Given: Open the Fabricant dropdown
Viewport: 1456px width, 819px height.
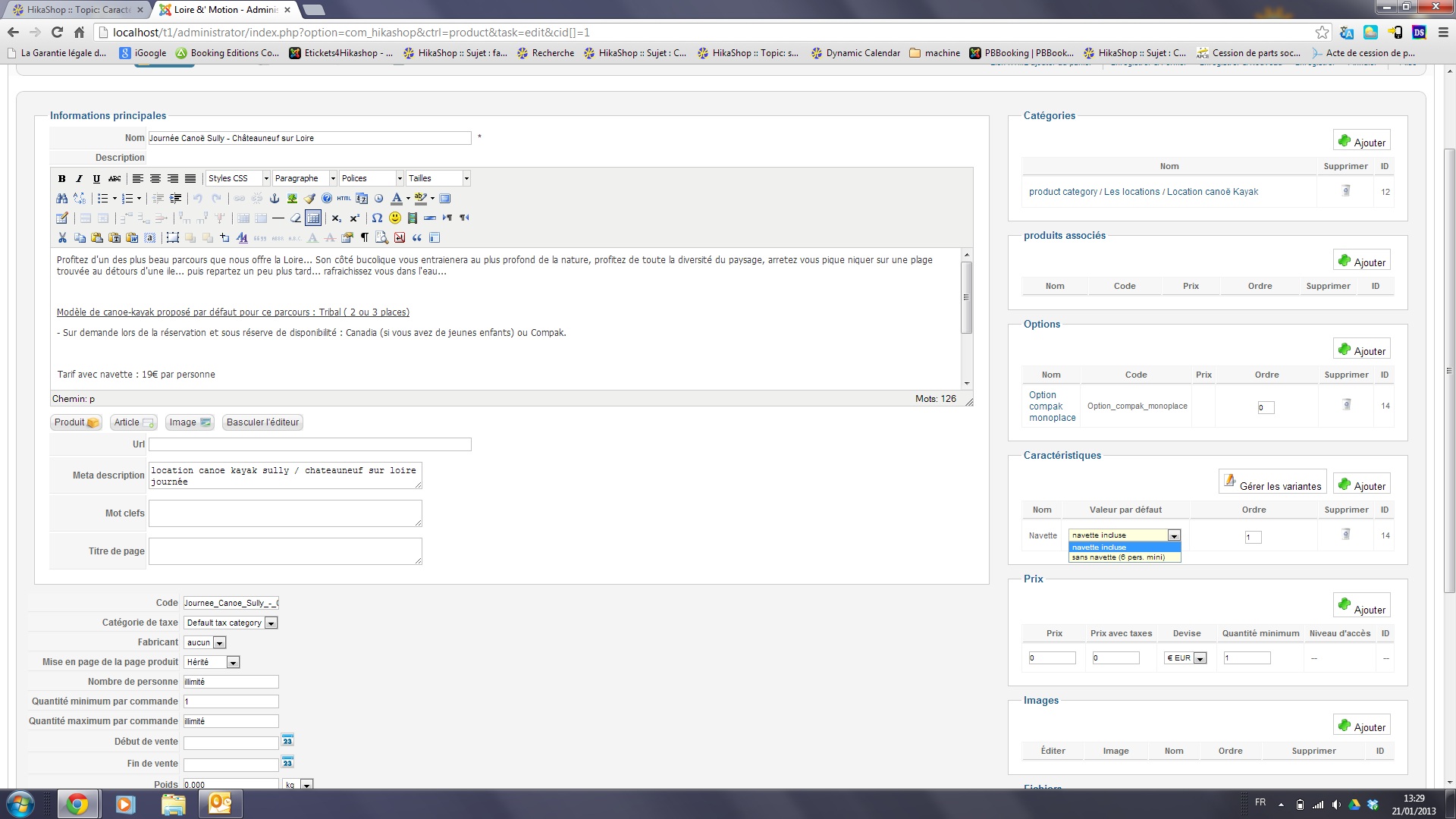Looking at the screenshot, I should 205,642.
